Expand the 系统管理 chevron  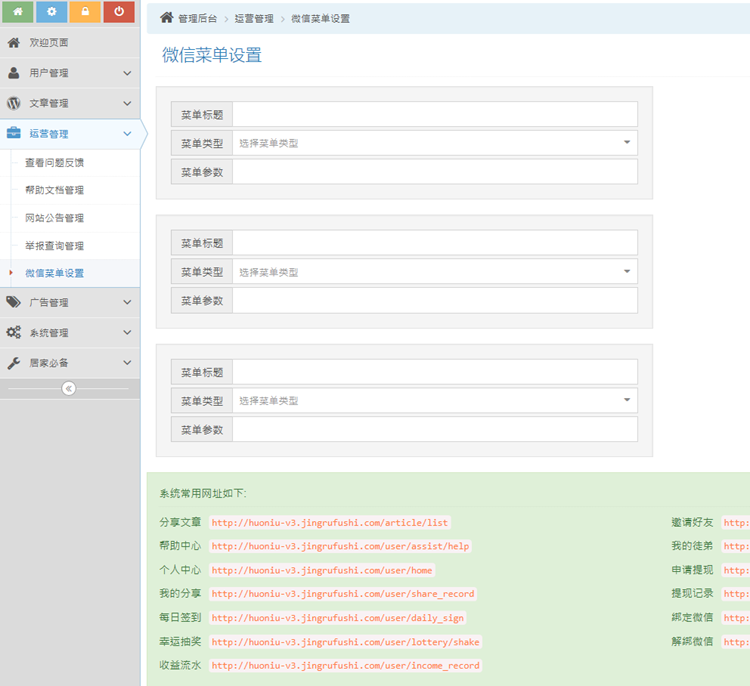tap(127, 332)
